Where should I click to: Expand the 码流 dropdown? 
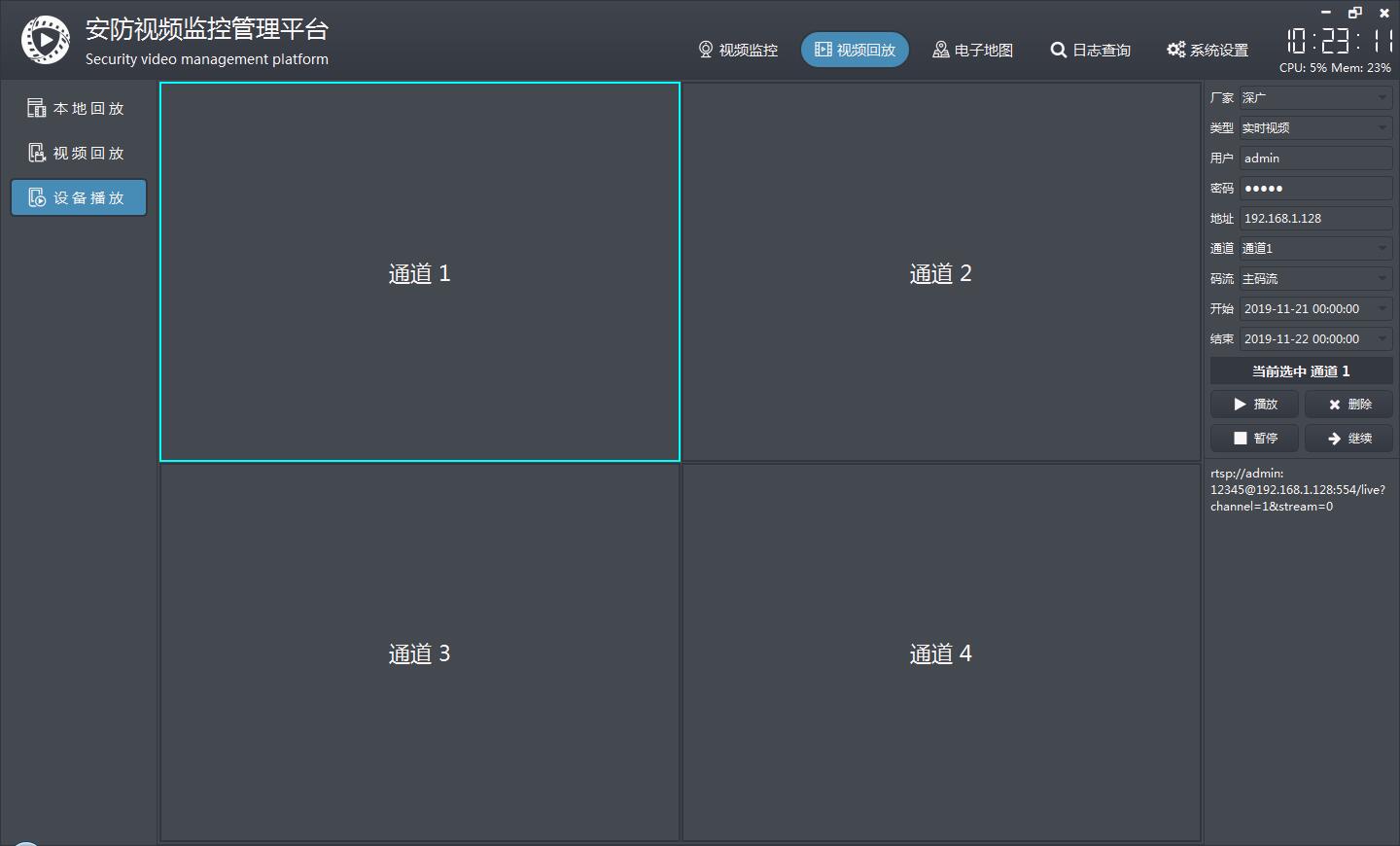click(1316, 278)
